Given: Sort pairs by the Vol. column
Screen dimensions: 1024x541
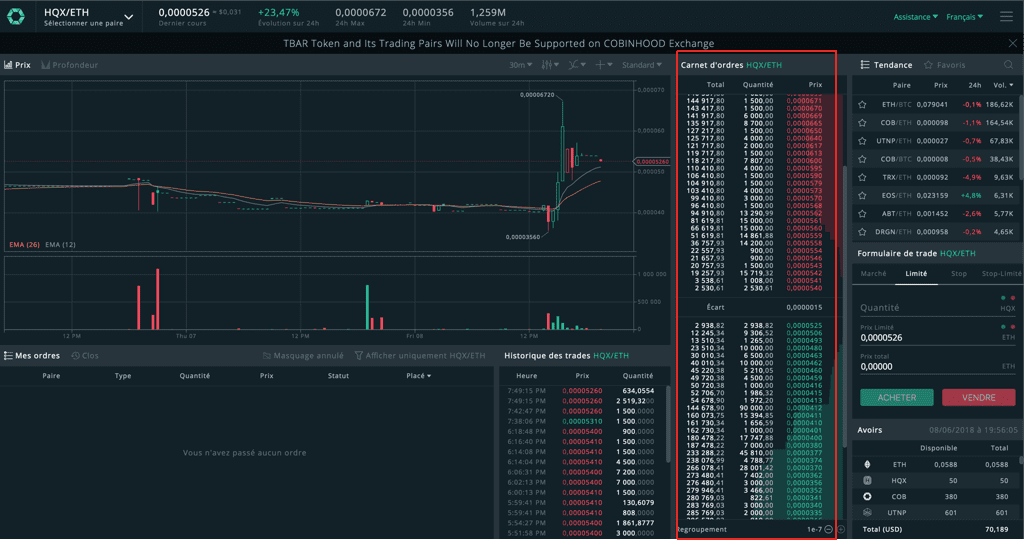Looking at the screenshot, I should (x=1003, y=85).
